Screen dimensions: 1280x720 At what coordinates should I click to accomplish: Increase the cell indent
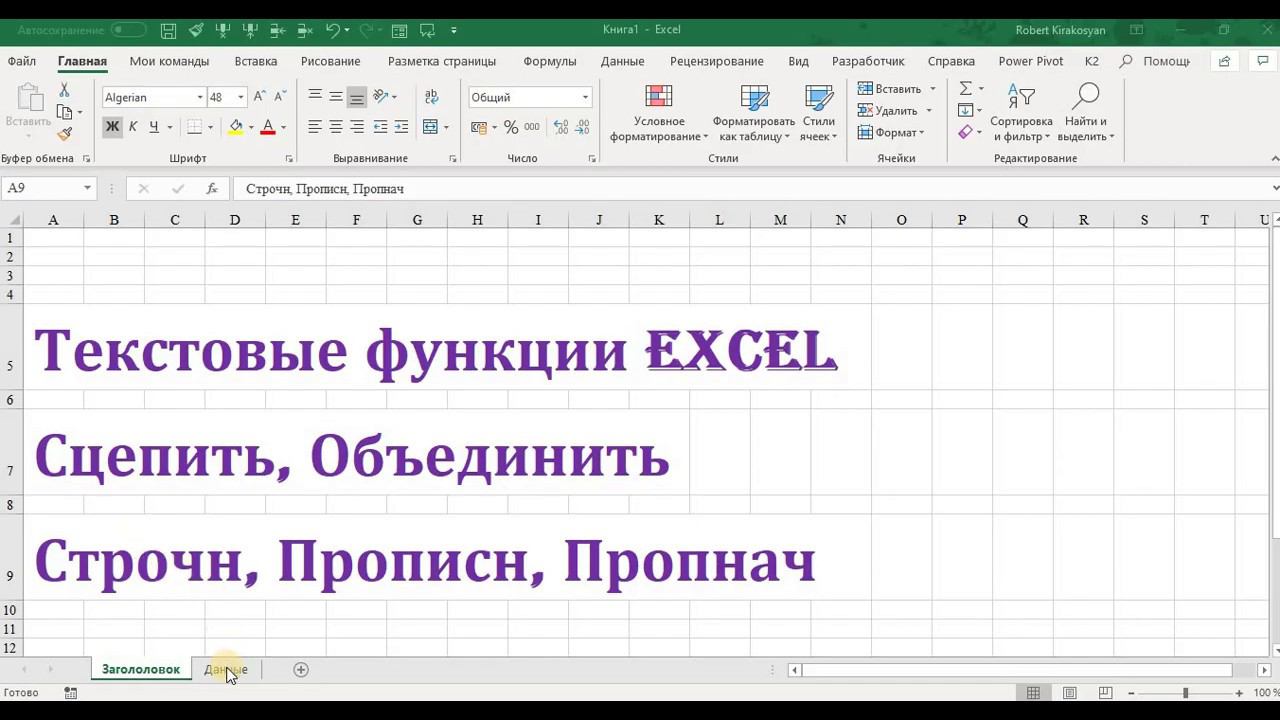(401, 127)
